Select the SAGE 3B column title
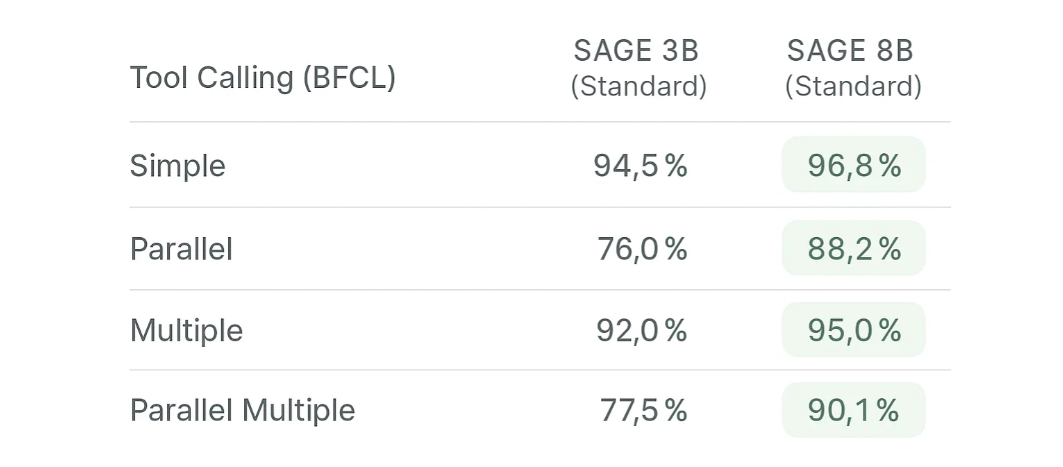 click(x=638, y=50)
